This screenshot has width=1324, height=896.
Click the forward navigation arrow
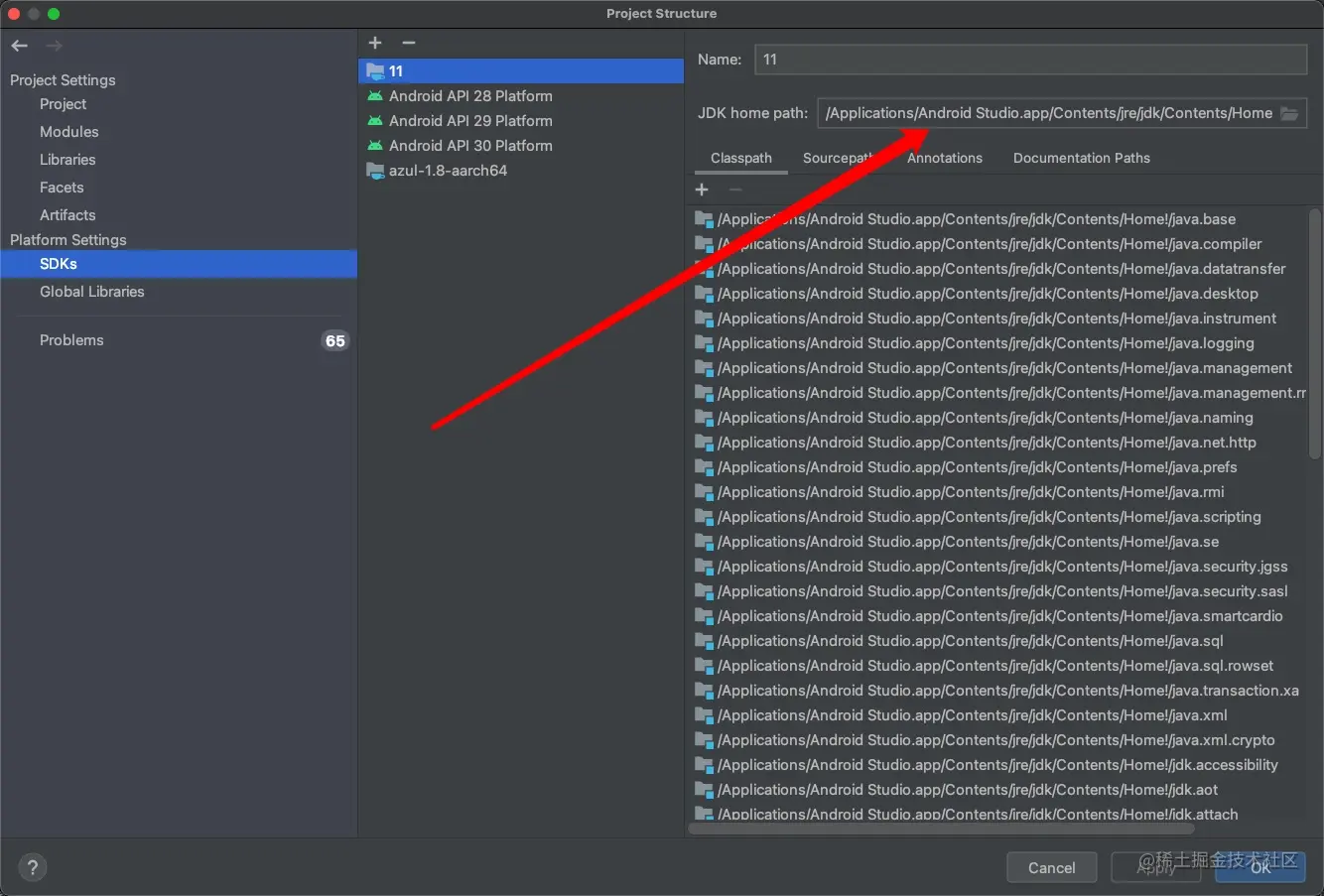(54, 46)
